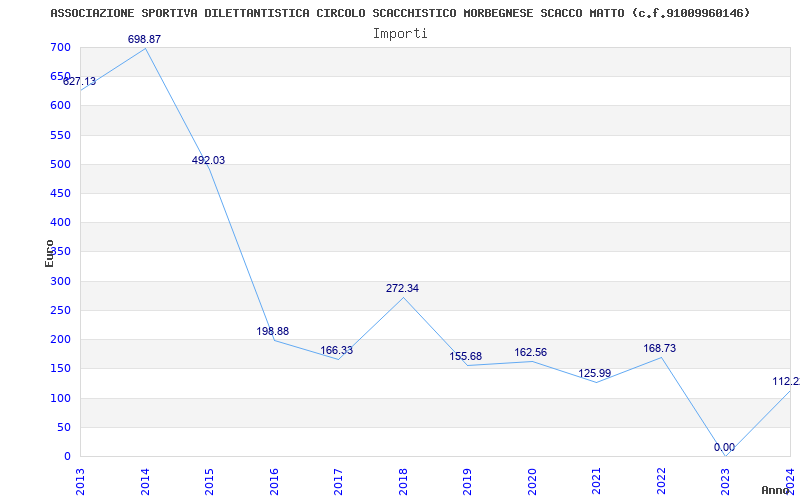Click the 627.13 data label for 2013

coord(79,82)
